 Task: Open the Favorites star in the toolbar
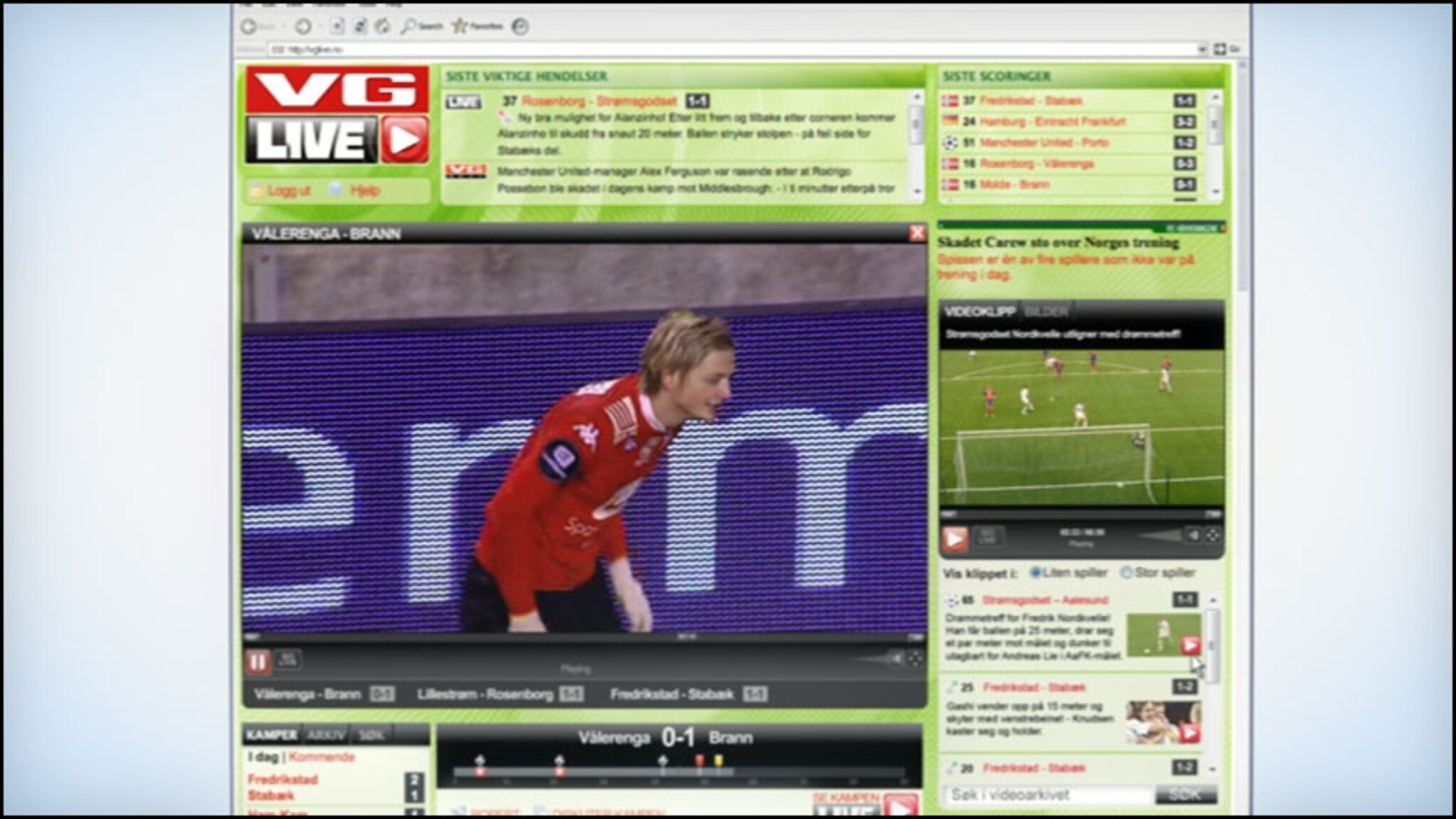point(477,26)
